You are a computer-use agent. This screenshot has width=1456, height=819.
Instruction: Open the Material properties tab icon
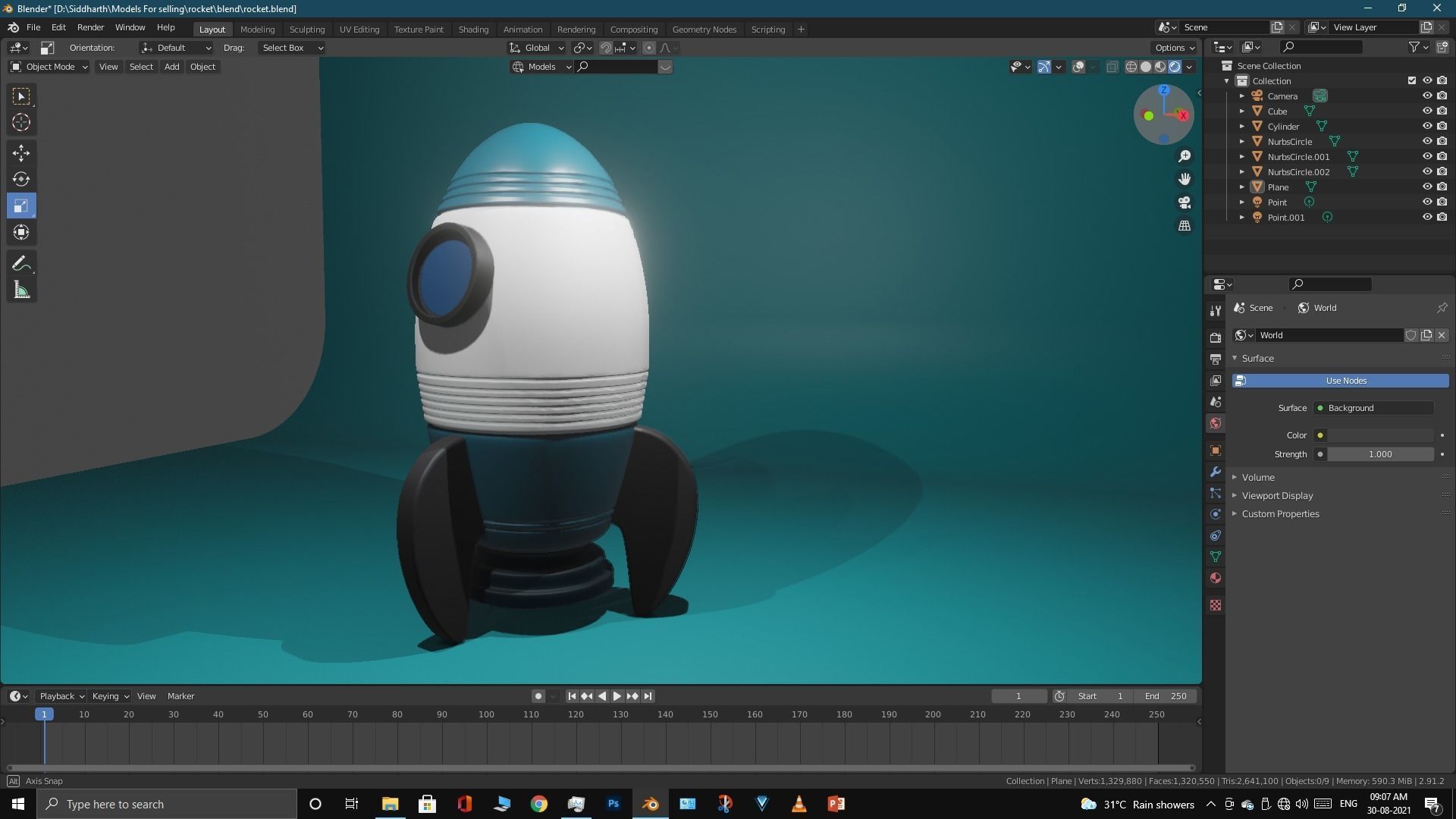(x=1216, y=579)
